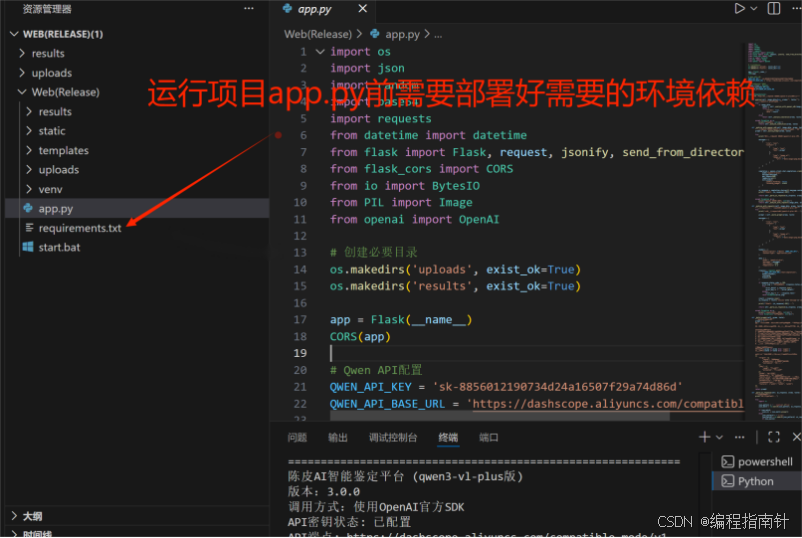Select the powershell terminal session

[757, 462]
